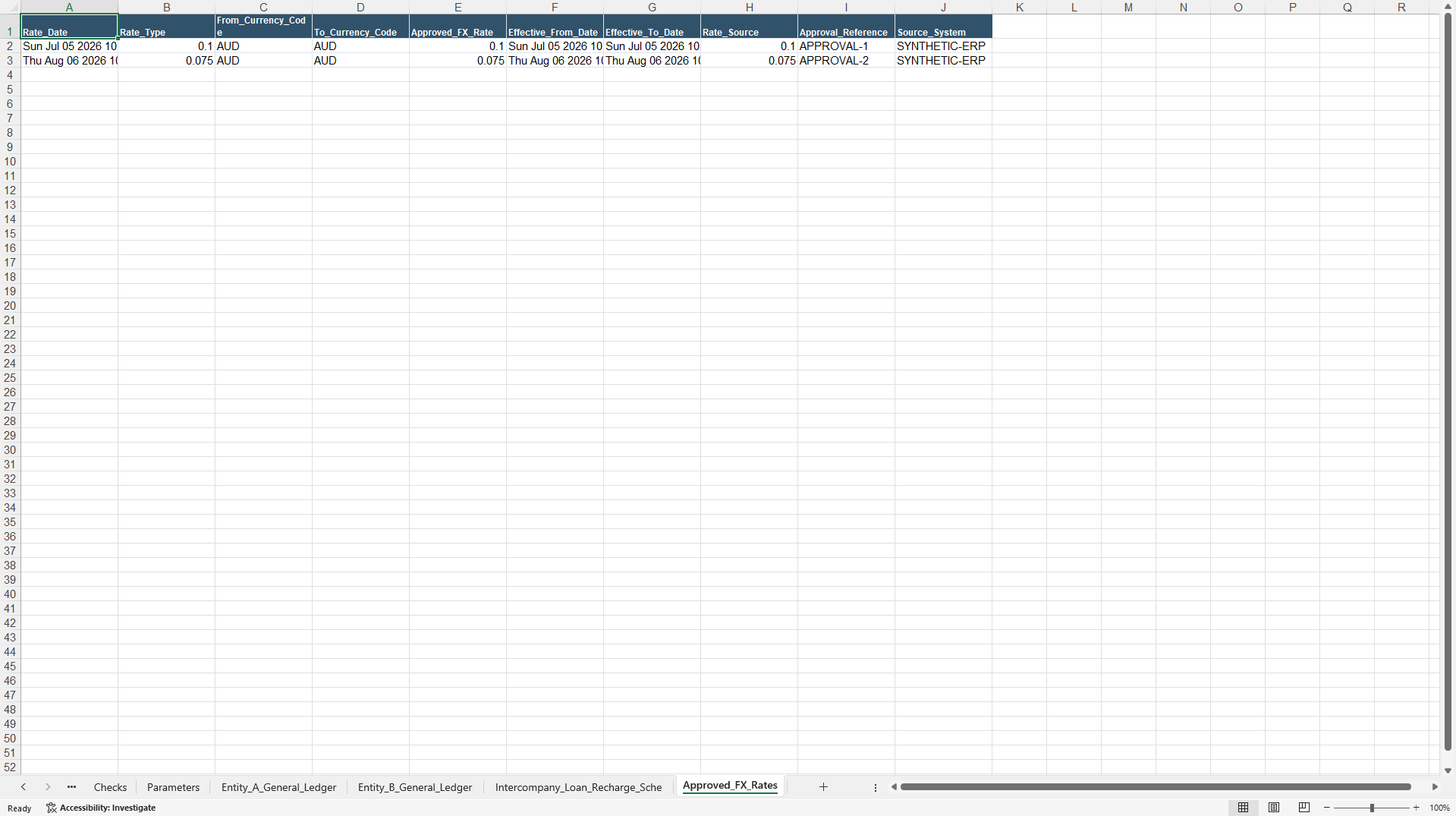The height and width of the screenshot is (816, 1456).
Task: Switch to Page Break Preview
Action: click(x=1304, y=808)
